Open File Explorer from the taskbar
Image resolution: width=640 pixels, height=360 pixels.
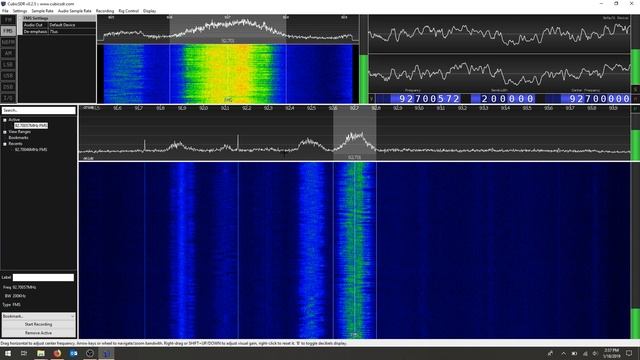tap(41, 353)
